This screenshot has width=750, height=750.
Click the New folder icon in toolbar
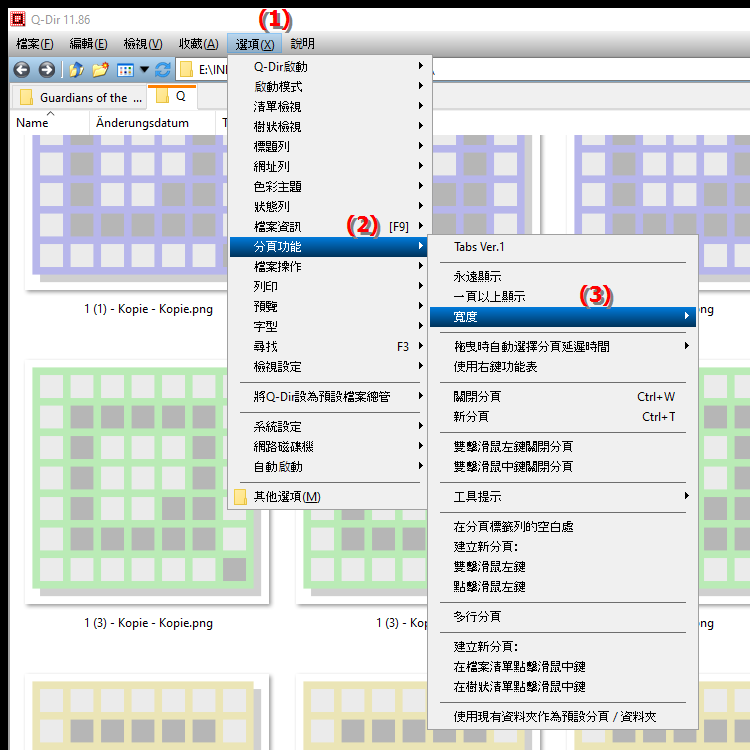click(x=100, y=70)
